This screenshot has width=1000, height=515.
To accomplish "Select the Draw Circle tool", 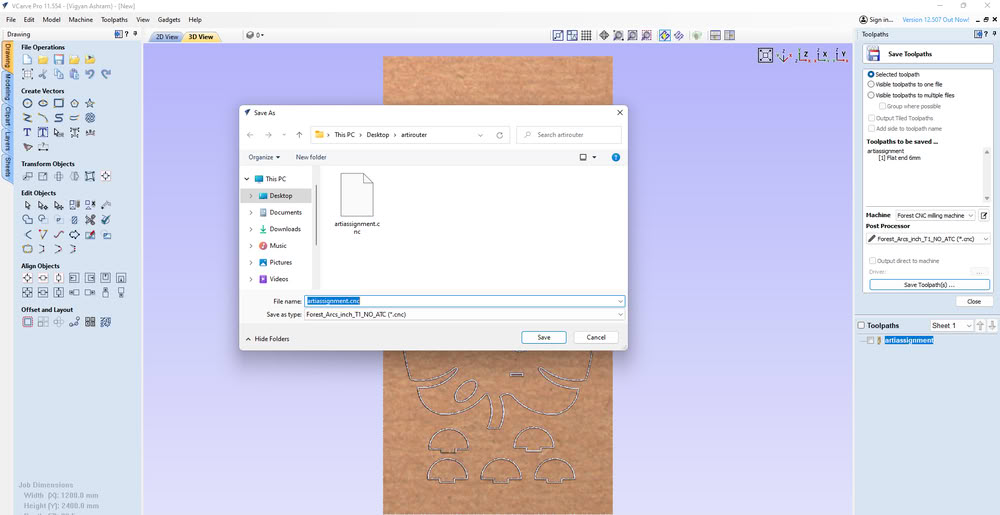I will point(27,103).
